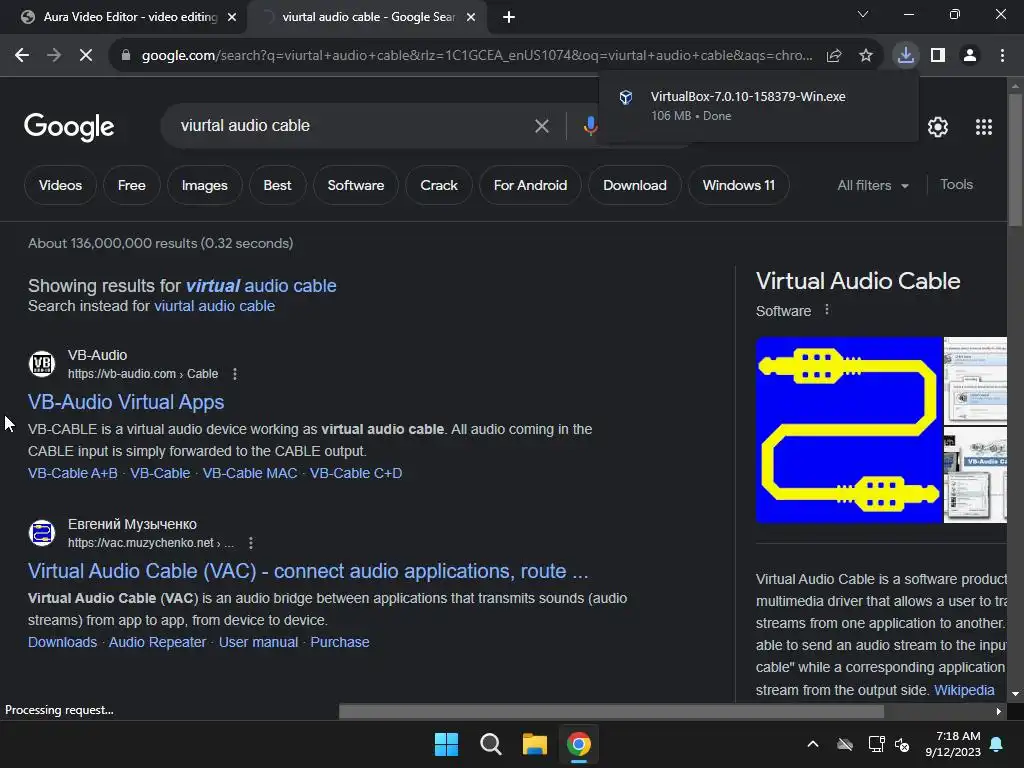Apply the Best filter chip

click(278, 185)
